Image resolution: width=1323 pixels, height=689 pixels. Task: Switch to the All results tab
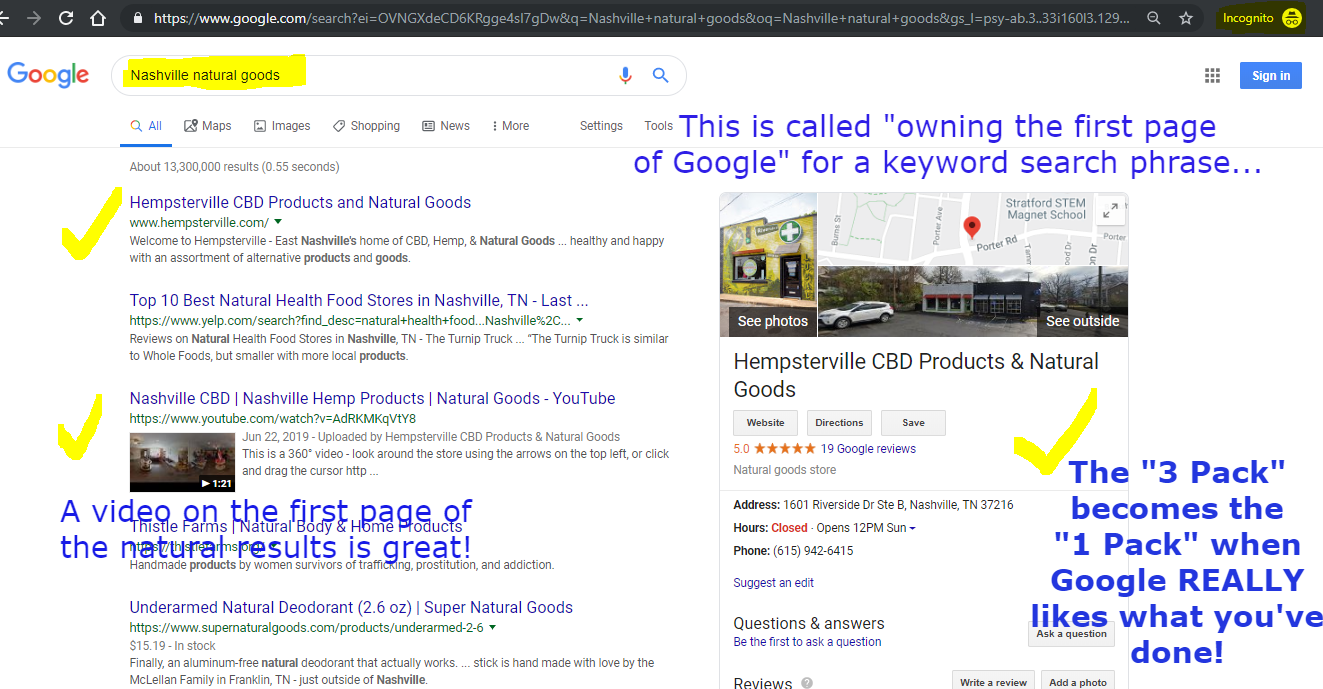146,126
